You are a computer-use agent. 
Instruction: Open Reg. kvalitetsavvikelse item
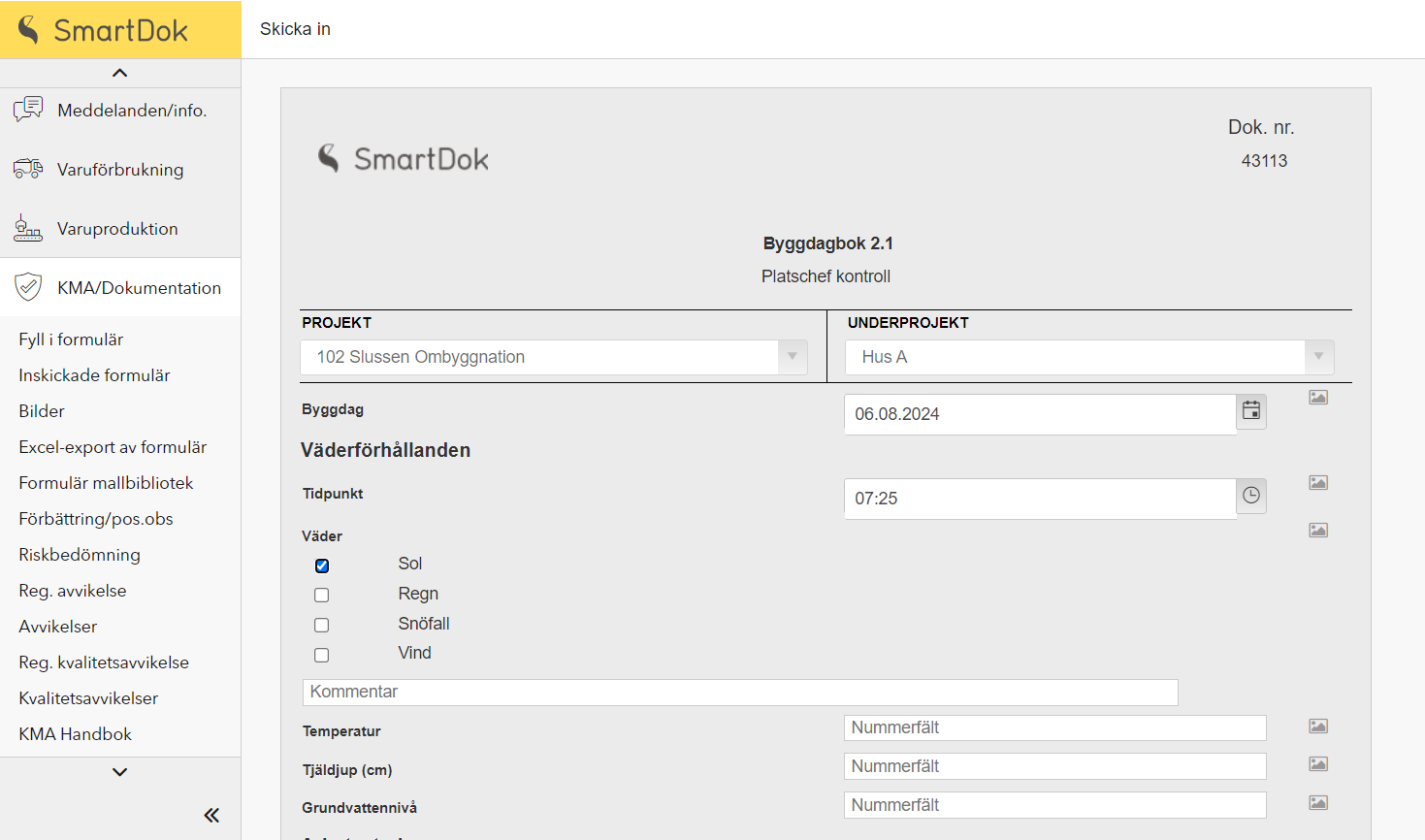104,662
